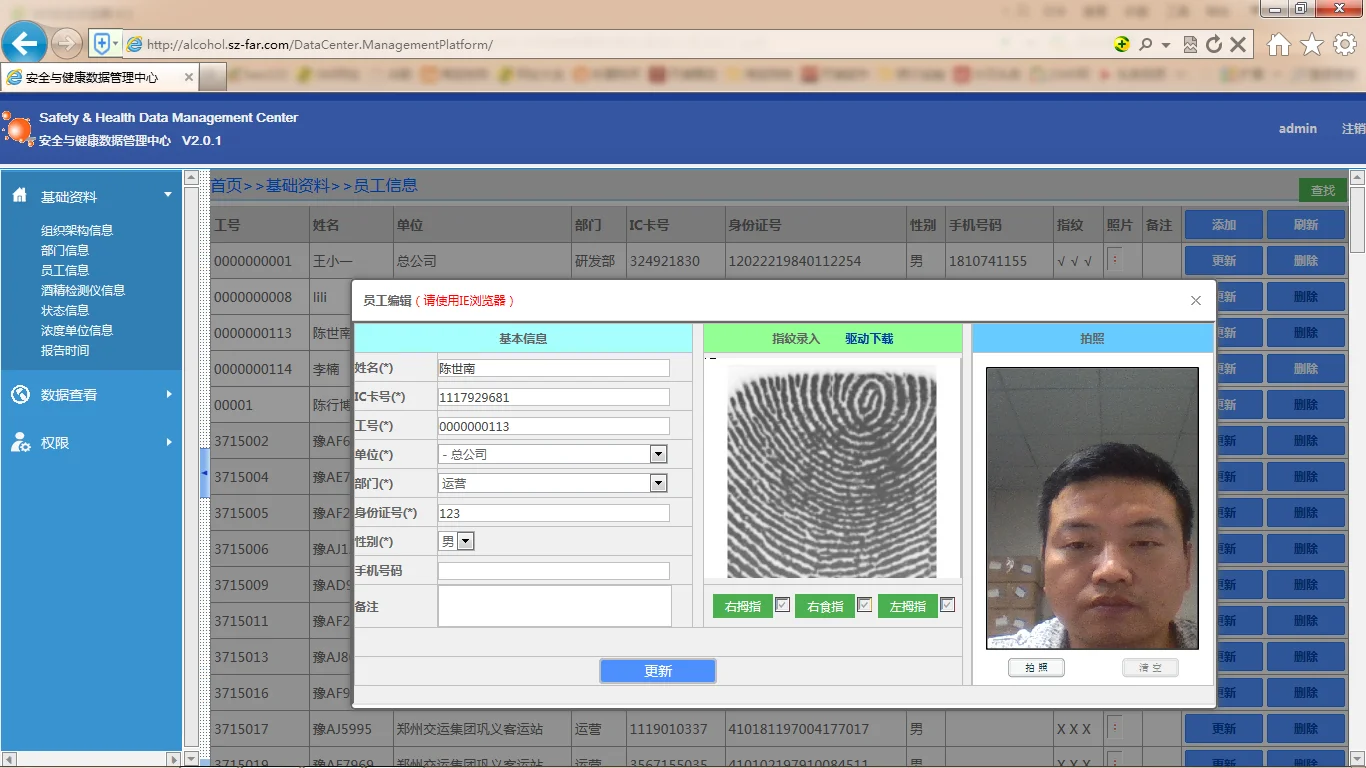Click the 拍照 button below the photo
Viewport: 1366px width, 768px height.
[x=1036, y=667]
